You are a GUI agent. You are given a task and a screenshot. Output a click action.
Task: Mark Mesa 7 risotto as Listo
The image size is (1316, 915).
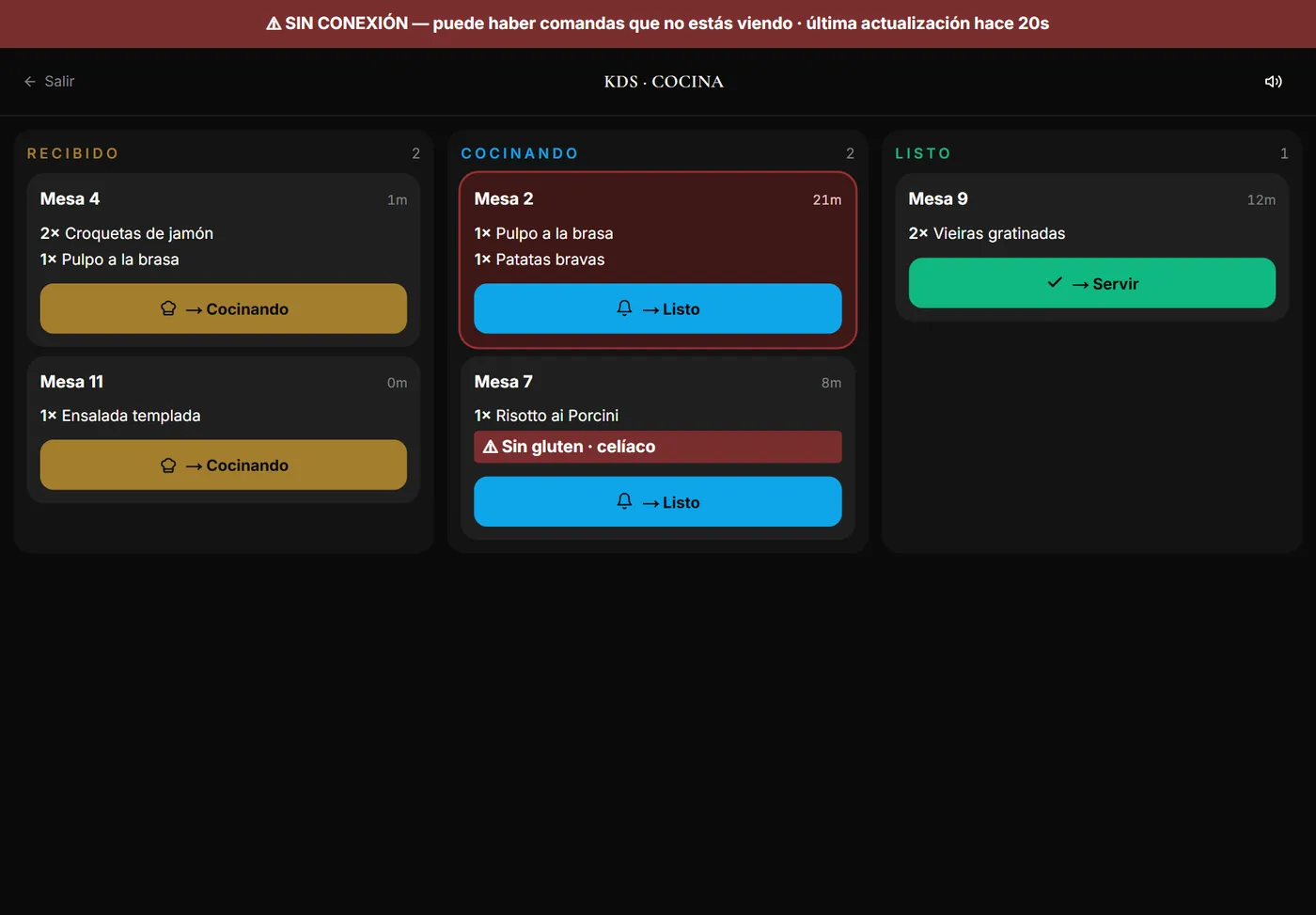(x=658, y=501)
